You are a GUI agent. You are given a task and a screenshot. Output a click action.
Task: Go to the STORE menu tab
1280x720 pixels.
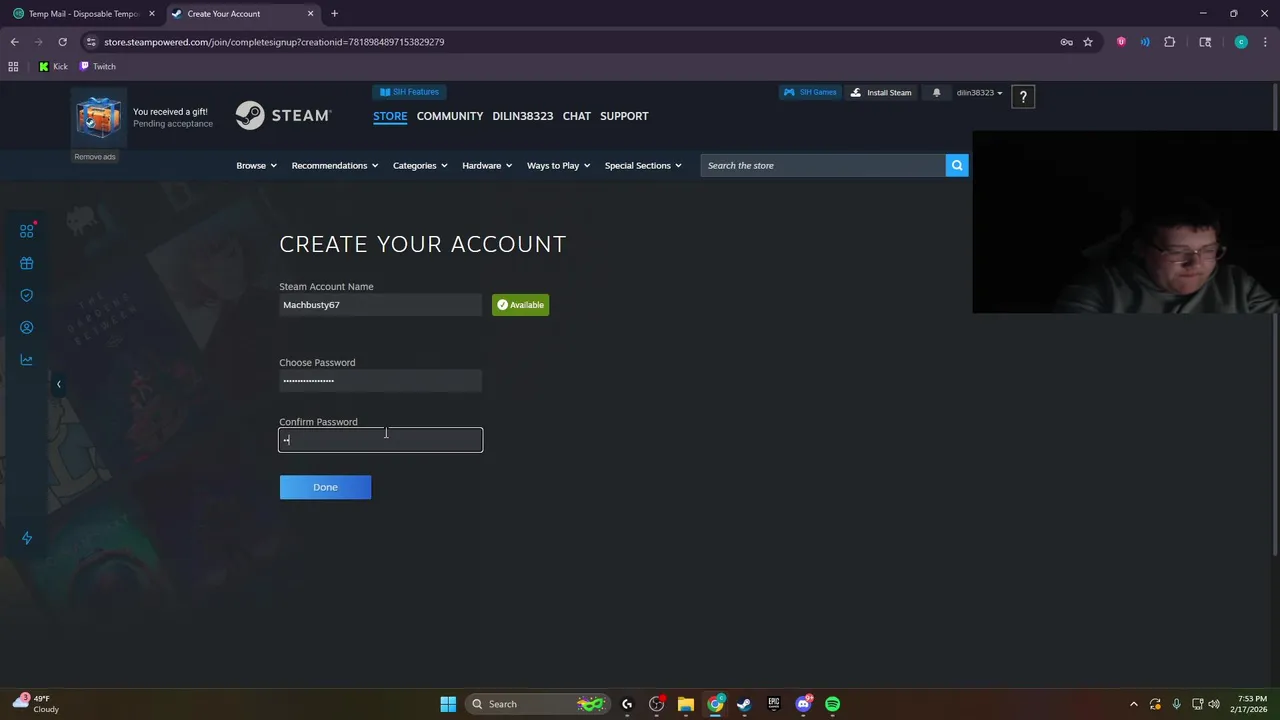tap(390, 116)
